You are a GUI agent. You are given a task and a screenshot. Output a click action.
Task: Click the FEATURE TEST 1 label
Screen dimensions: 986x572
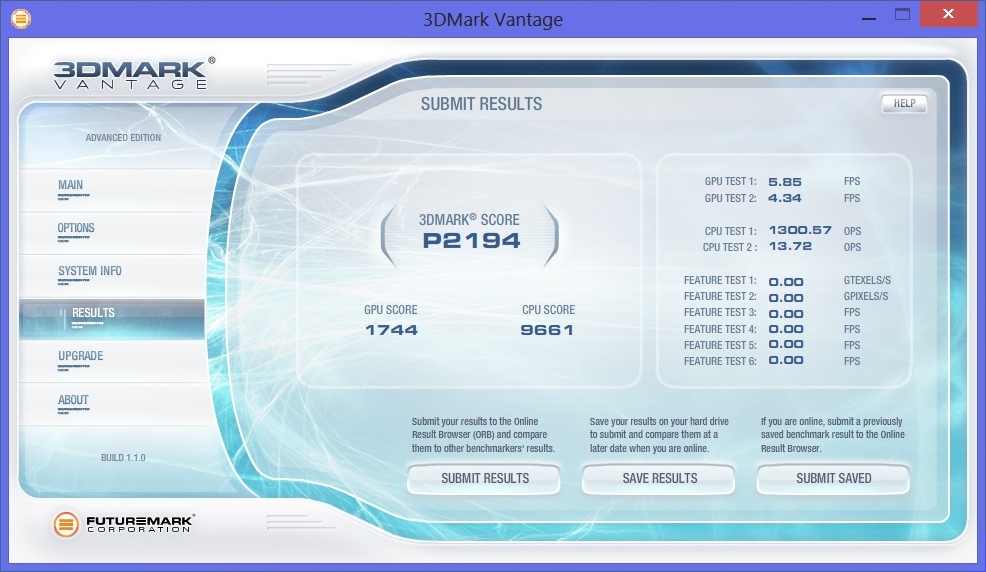720,280
